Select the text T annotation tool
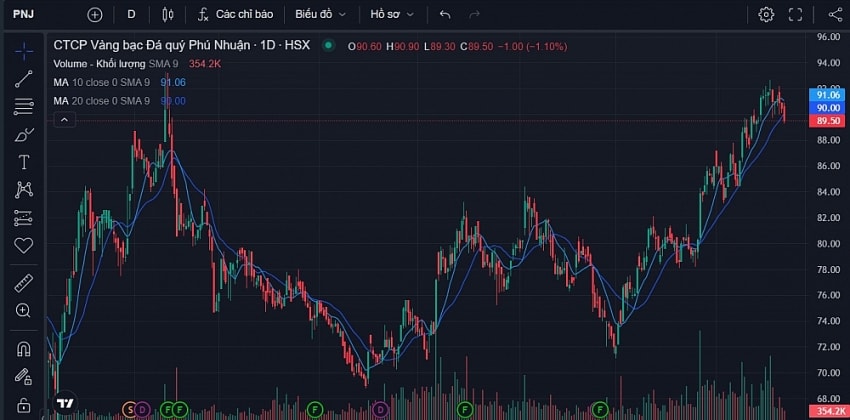The width and height of the screenshot is (850, 420). [x=24, y=162]
